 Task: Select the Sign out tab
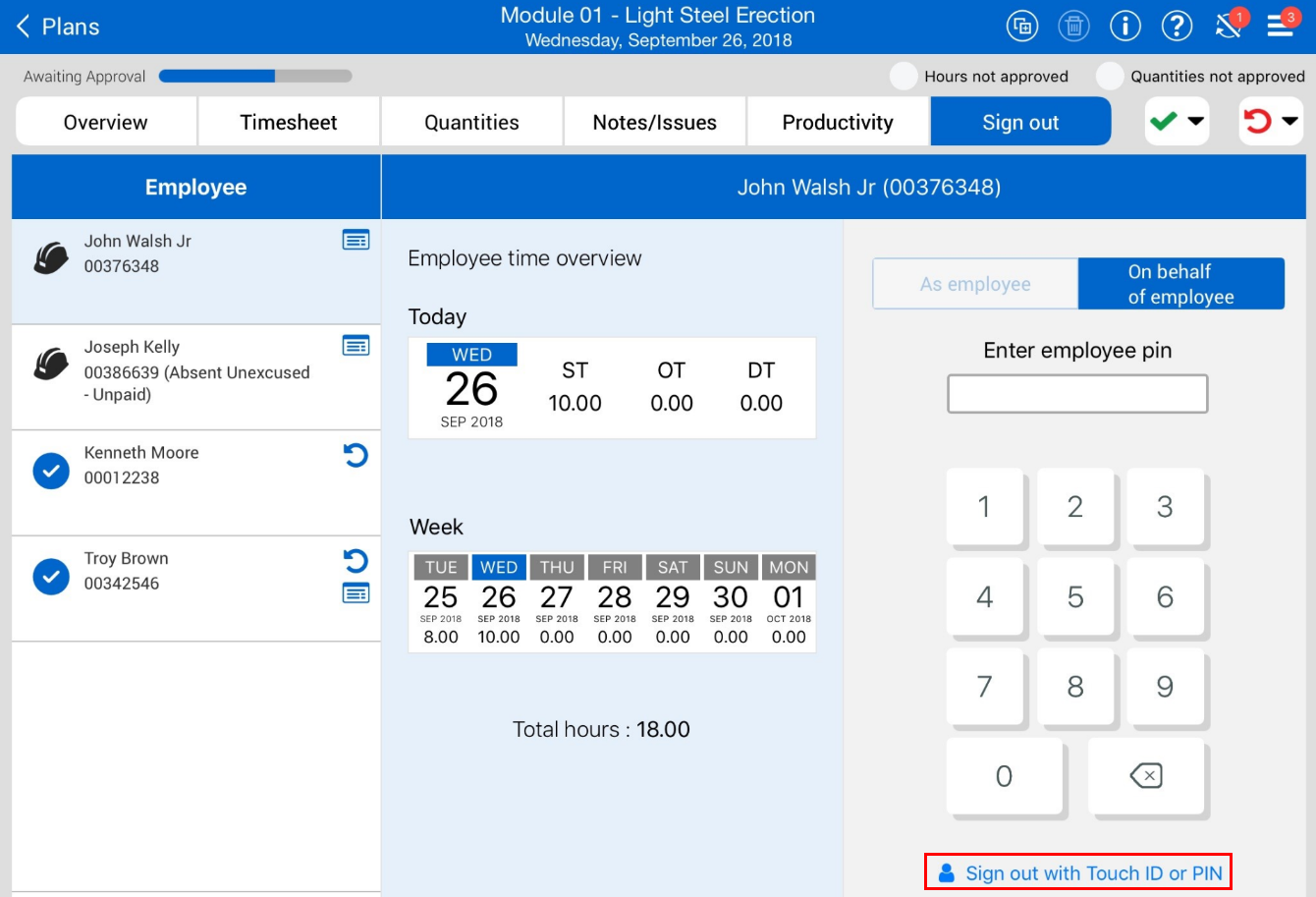(1020, 122)
